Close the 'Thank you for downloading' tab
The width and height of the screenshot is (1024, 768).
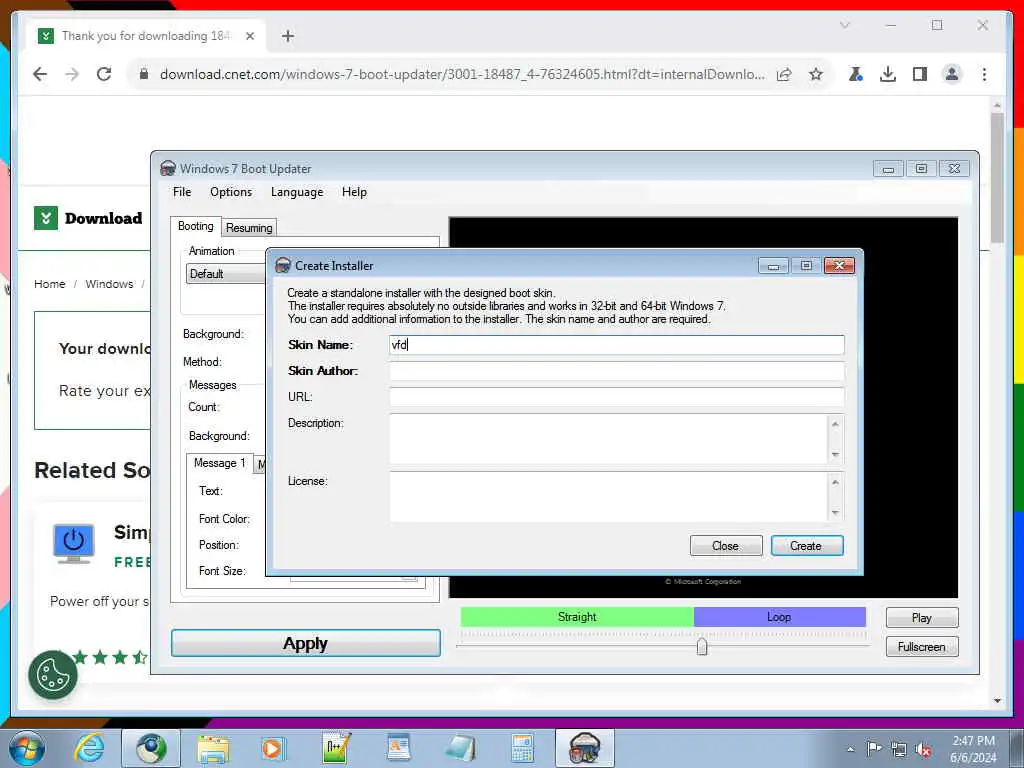tap(249, 36)
